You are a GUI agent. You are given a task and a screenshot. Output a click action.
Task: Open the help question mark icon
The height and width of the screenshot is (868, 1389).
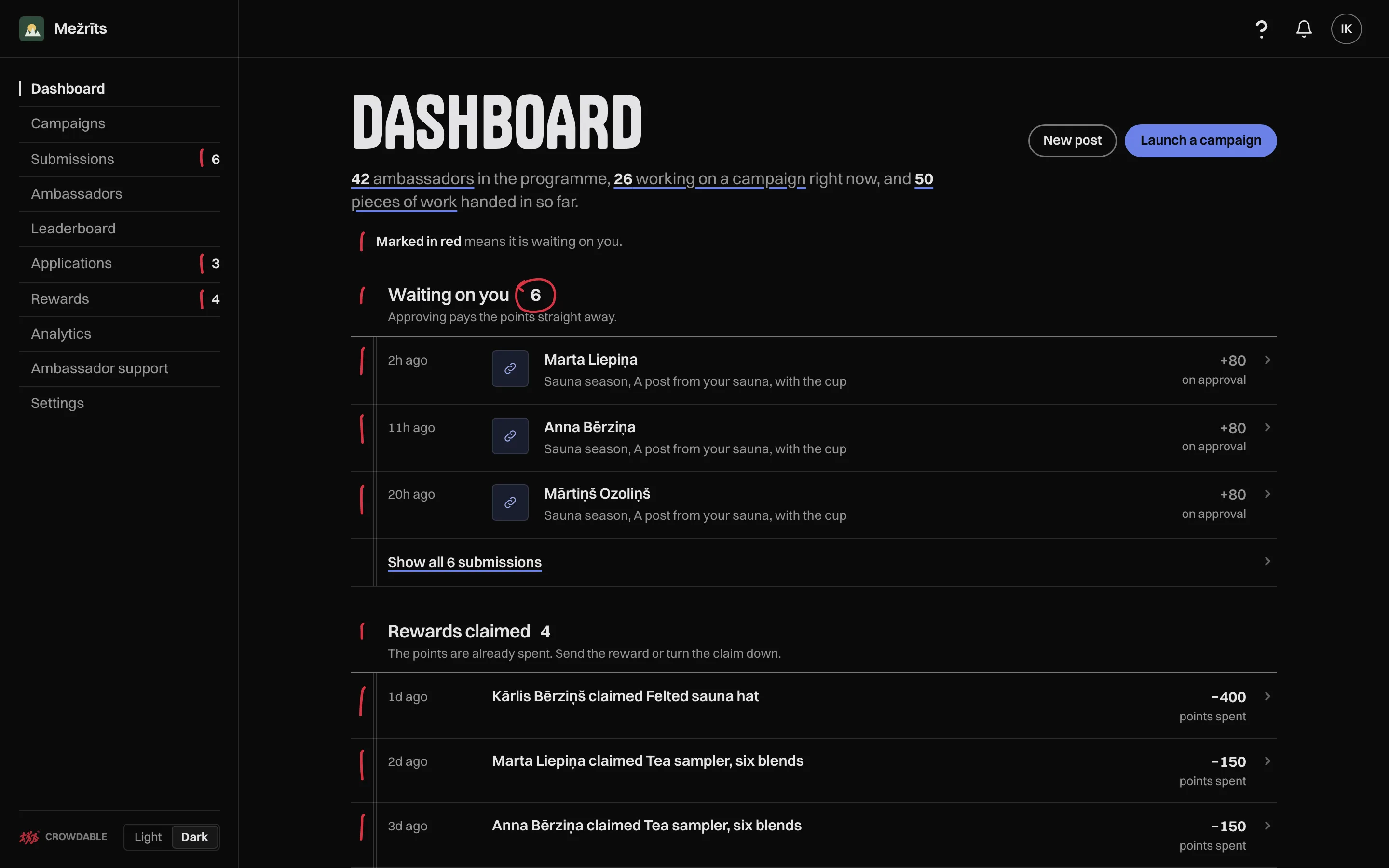[x=1261, y=29]
